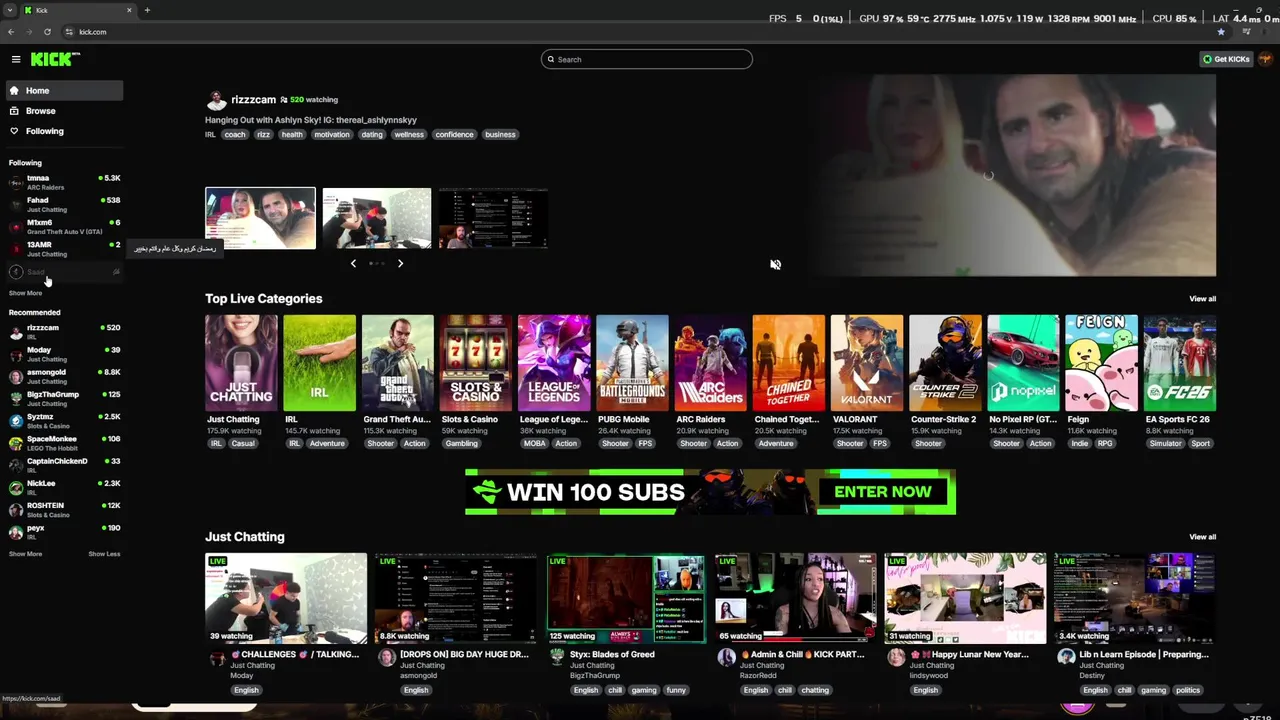1280x720 pixels.
Task: Focus the Search field
Action: click(647, 59)
